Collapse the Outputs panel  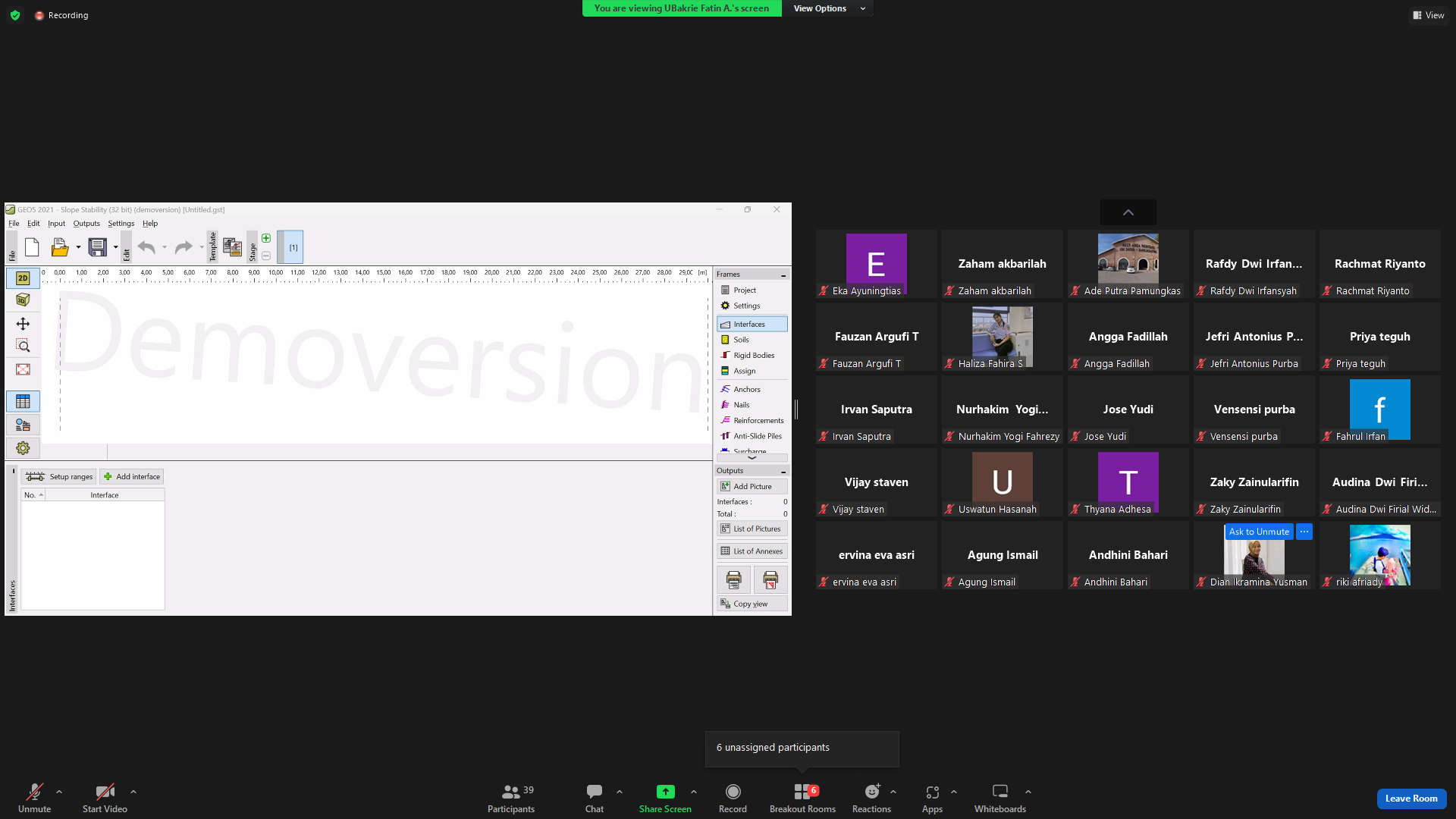pyautogui.click(x=783, y=471)
